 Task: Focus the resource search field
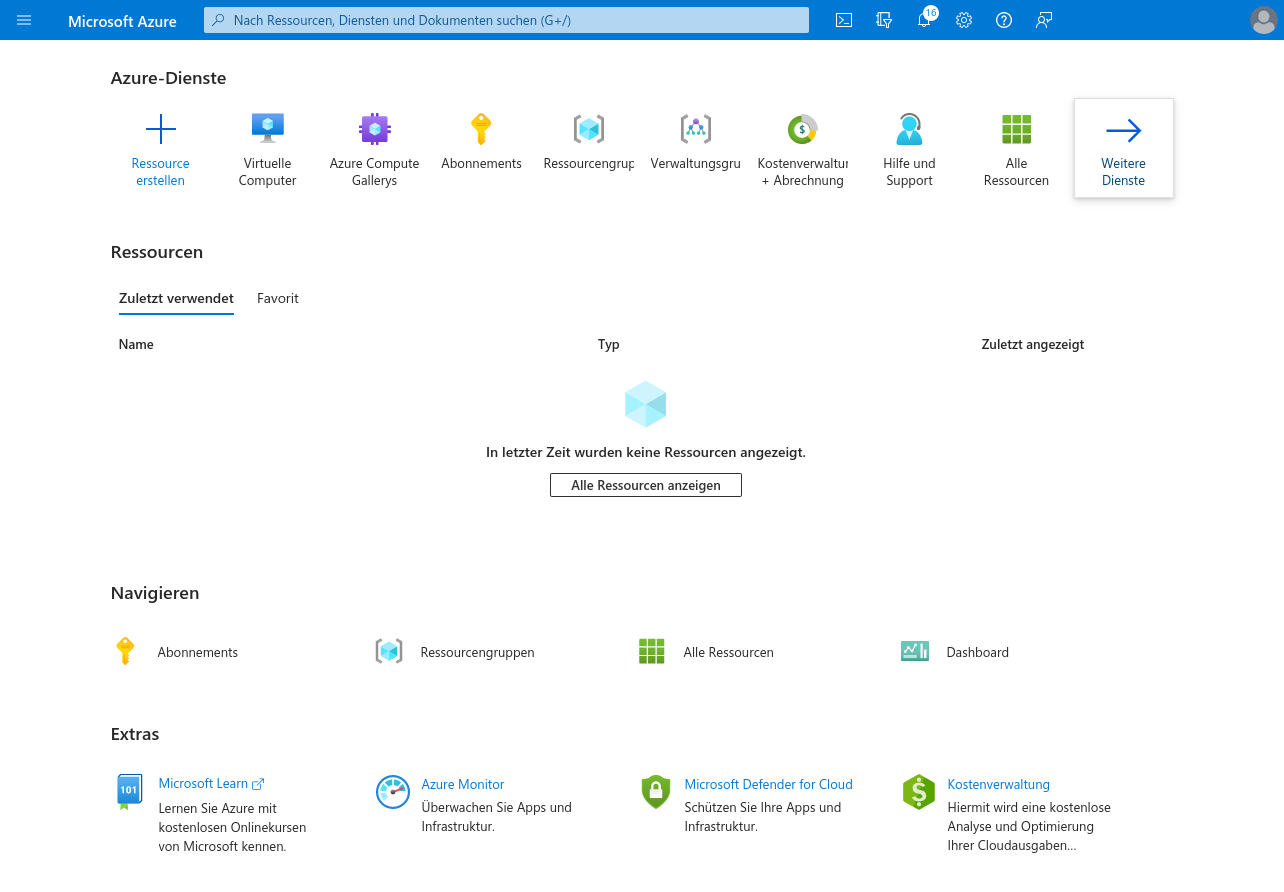pos(506,20)
